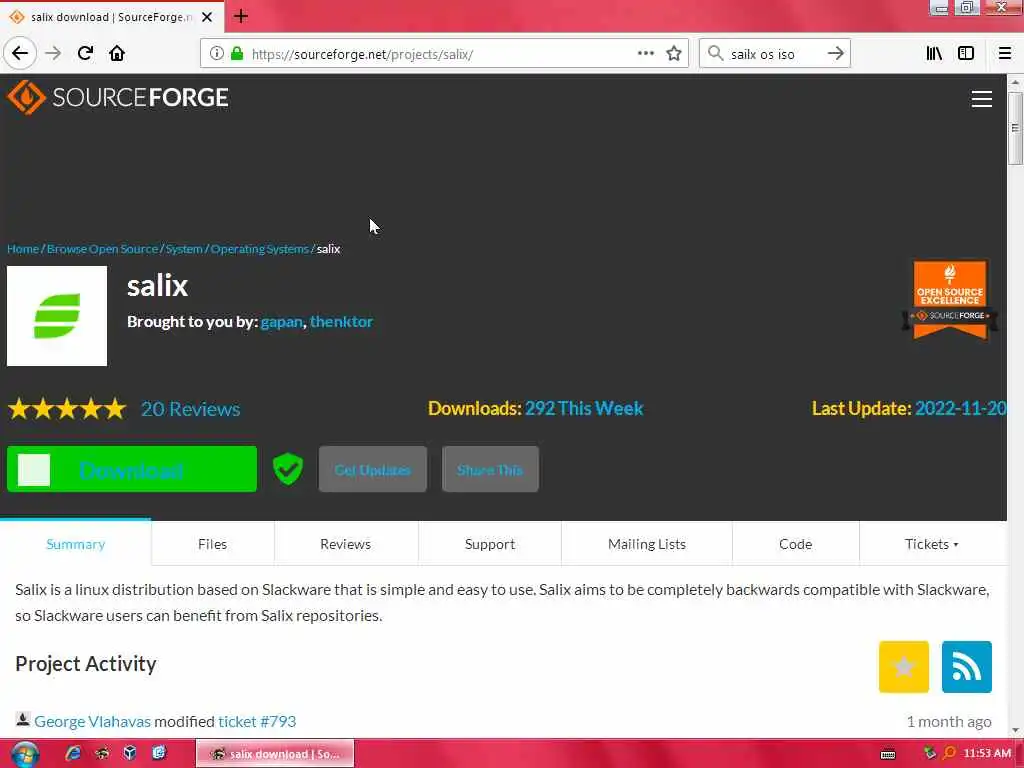Click the green padlock security icon
The width and height of the screenshot is (1024, 768).
(237, 54)
